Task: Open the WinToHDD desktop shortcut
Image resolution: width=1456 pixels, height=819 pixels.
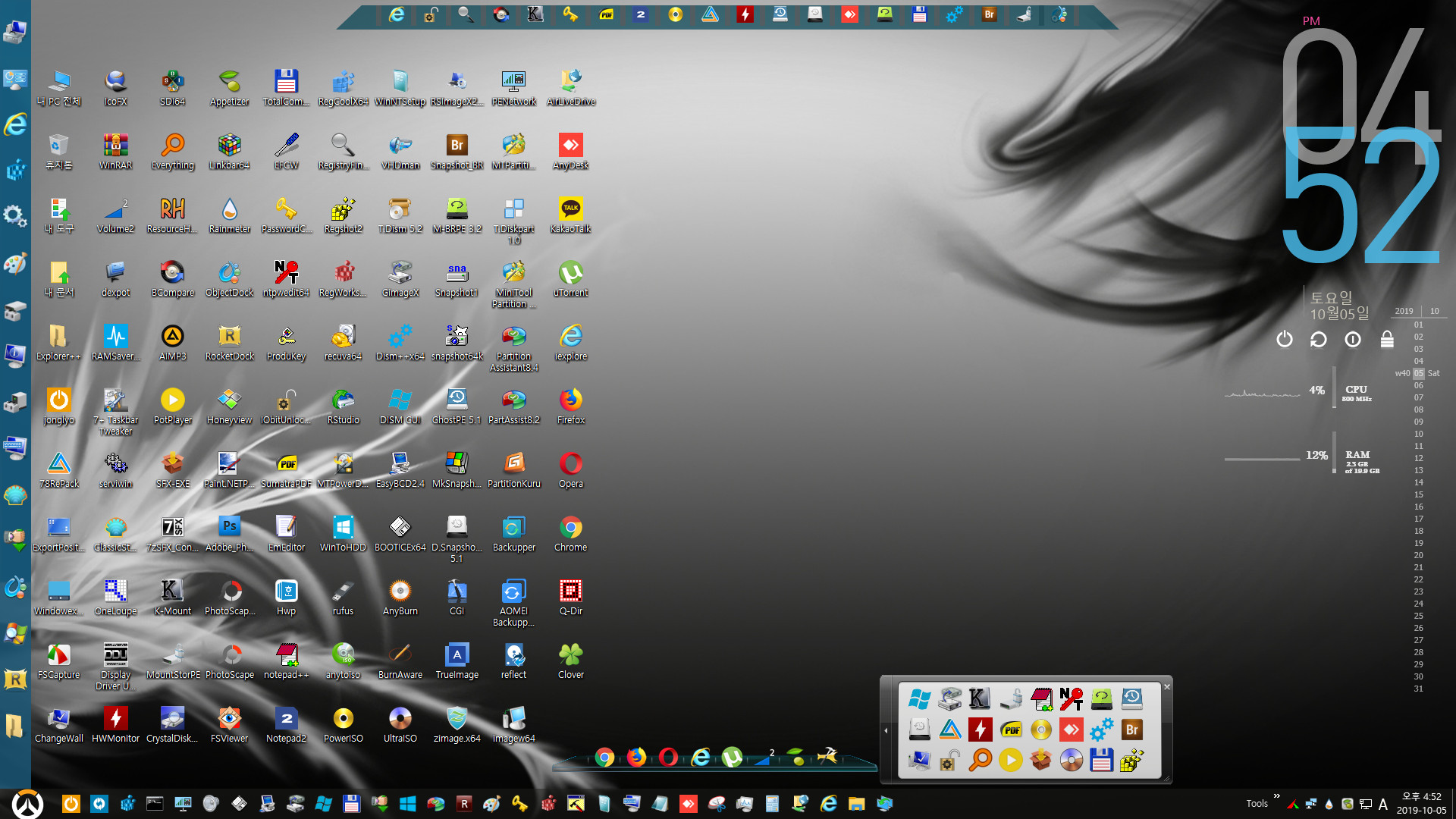Action: tap(343, 533)
